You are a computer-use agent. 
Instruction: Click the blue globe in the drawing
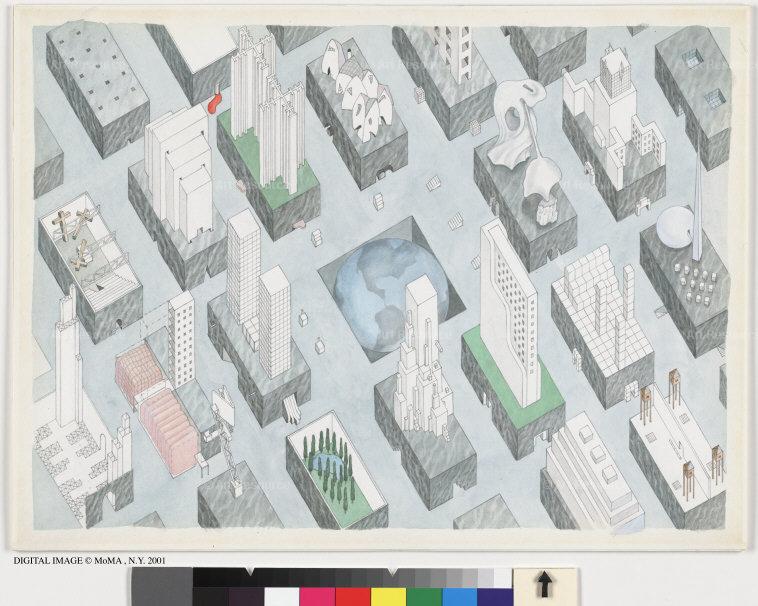[390, 294]
